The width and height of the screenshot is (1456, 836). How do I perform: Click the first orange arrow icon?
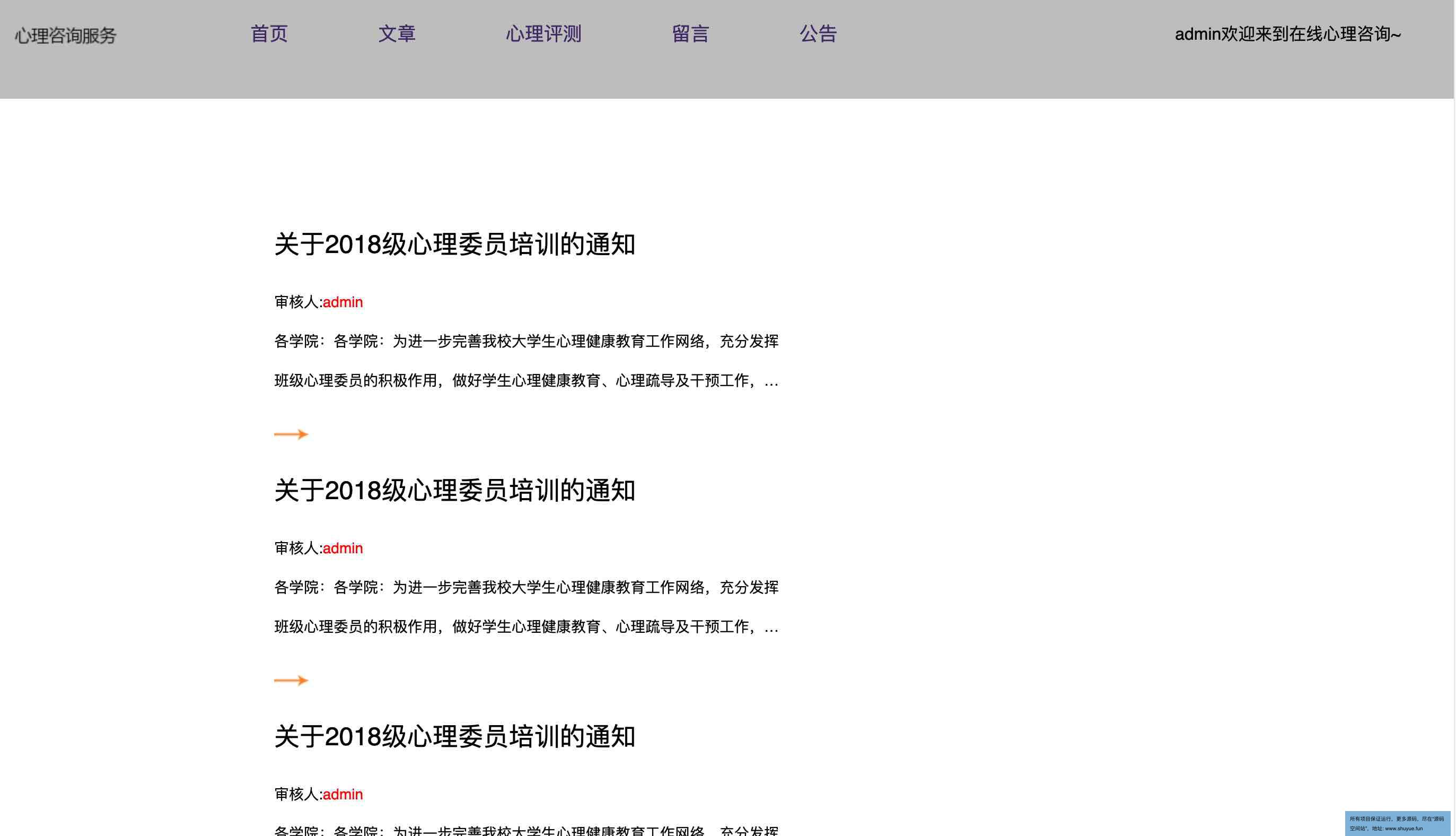(x=291, y=434)
